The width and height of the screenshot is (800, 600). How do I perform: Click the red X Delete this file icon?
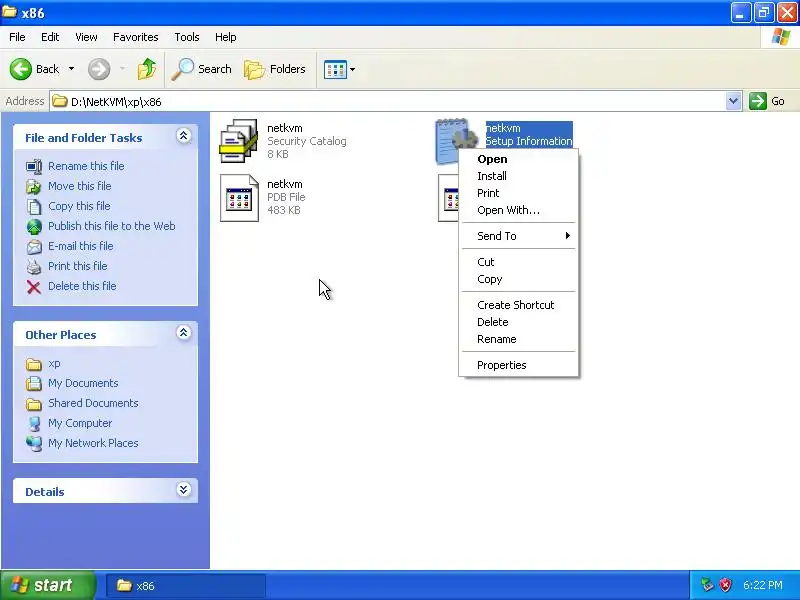[x=34, y=287]
